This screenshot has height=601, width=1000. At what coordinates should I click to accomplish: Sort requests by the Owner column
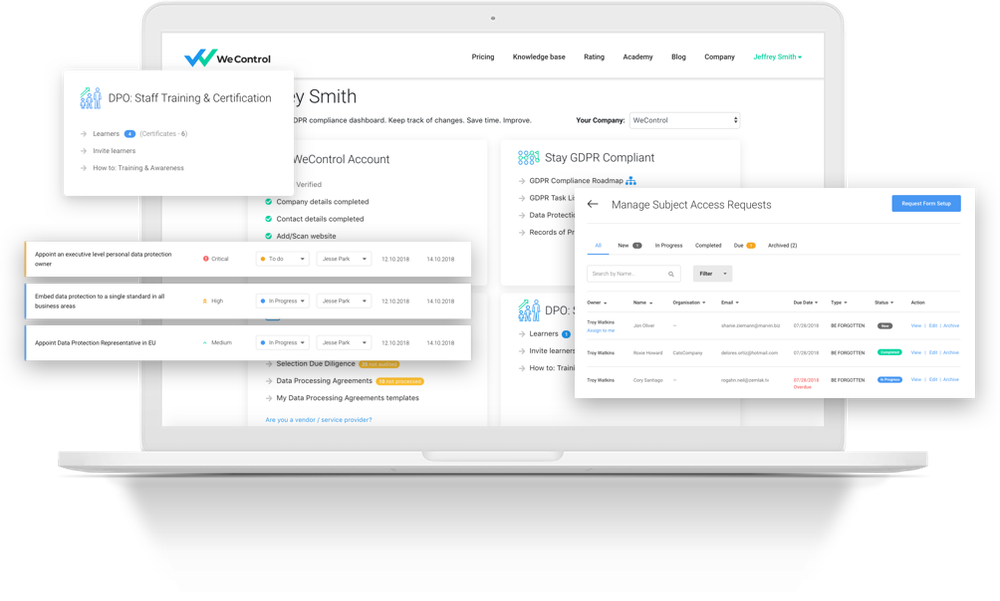pyautogui.click(x=596, y=302)
